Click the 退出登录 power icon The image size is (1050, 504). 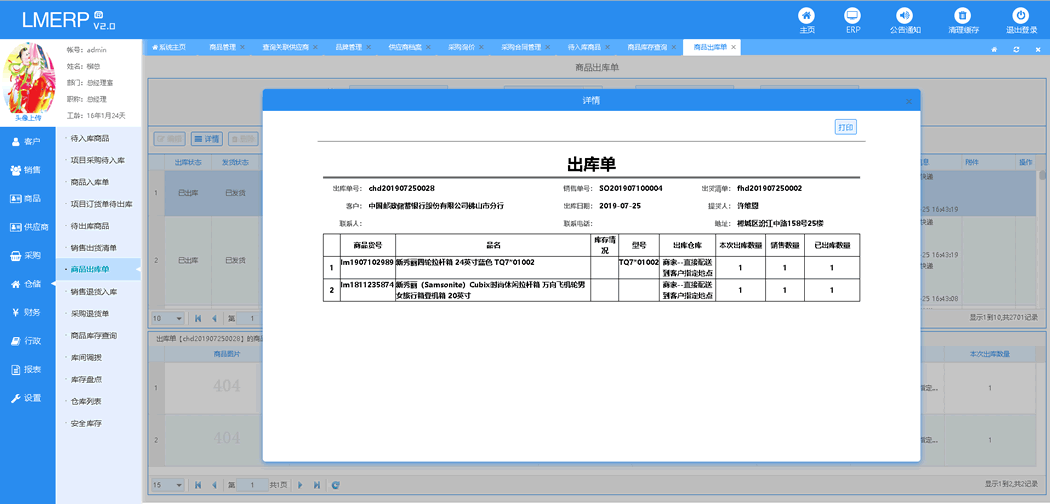tap(1020, 15)
